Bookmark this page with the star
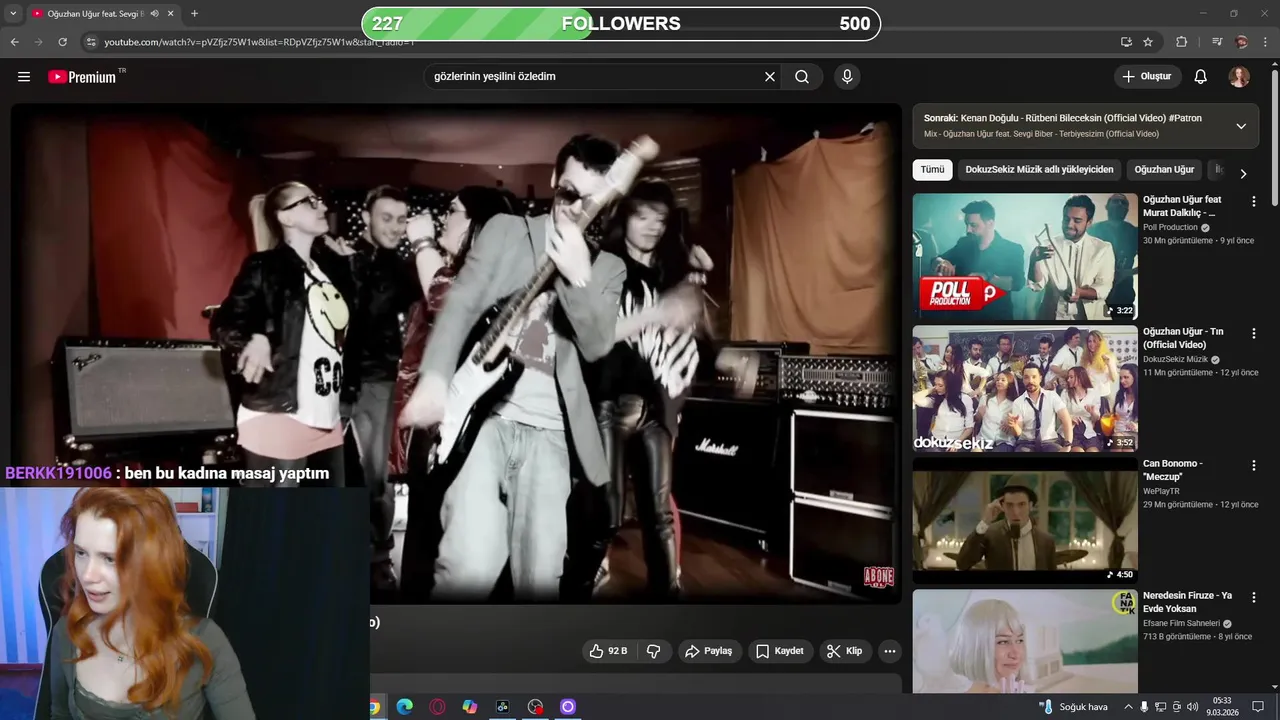 coord(1148,42)
